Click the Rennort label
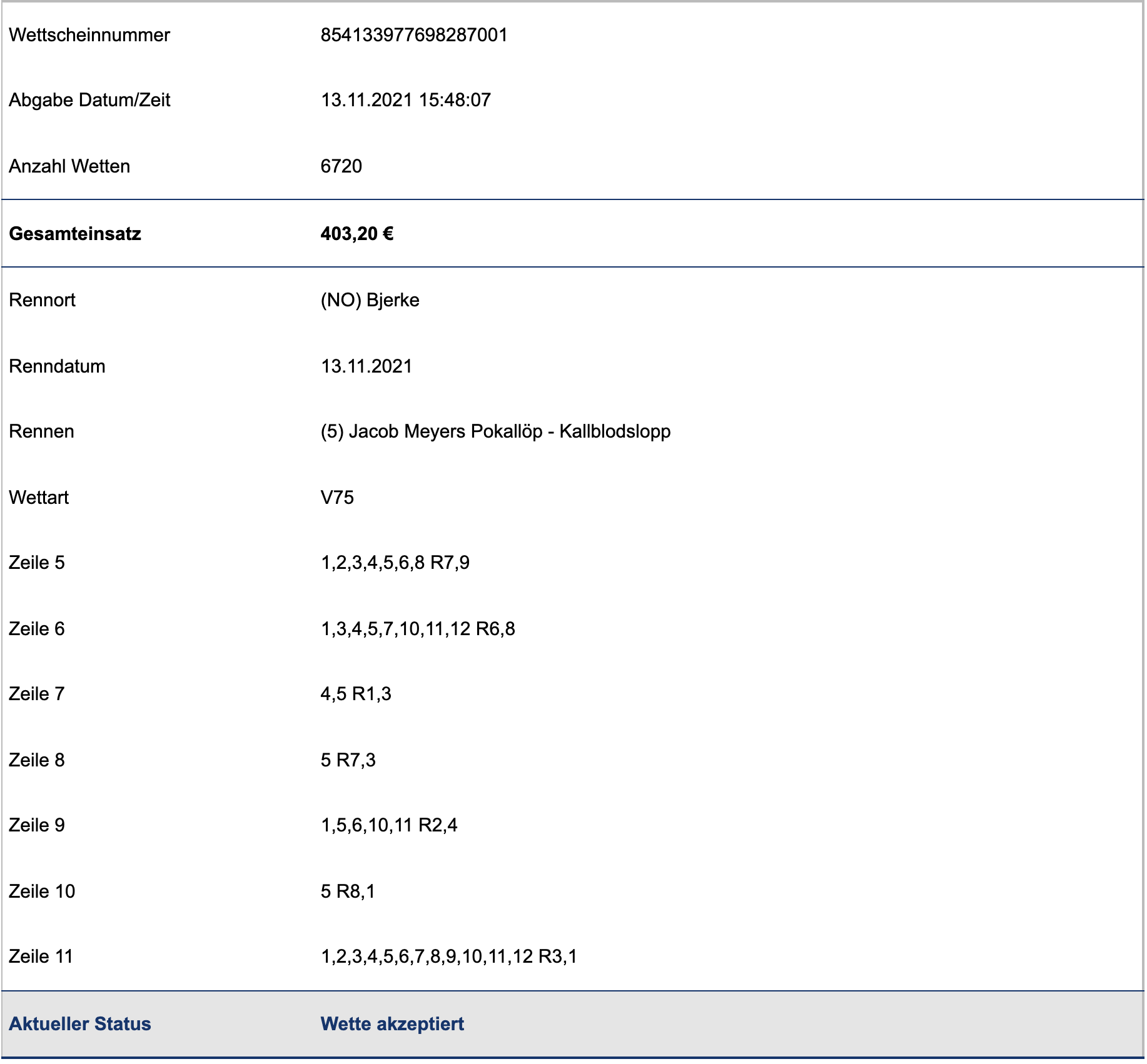 pyautogui.click(x=42, y=300)
